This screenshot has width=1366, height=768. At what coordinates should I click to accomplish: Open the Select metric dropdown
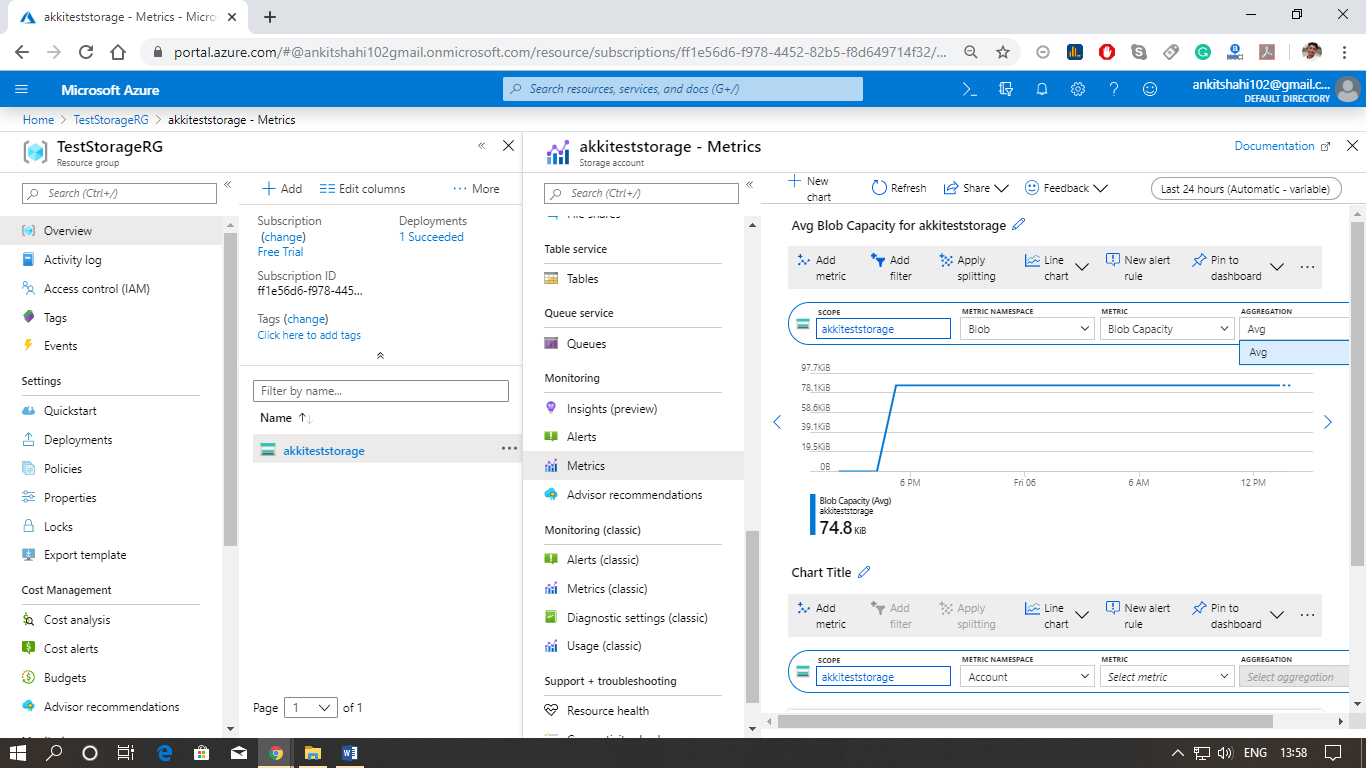pyautogui.click(x=1167, y=677)
